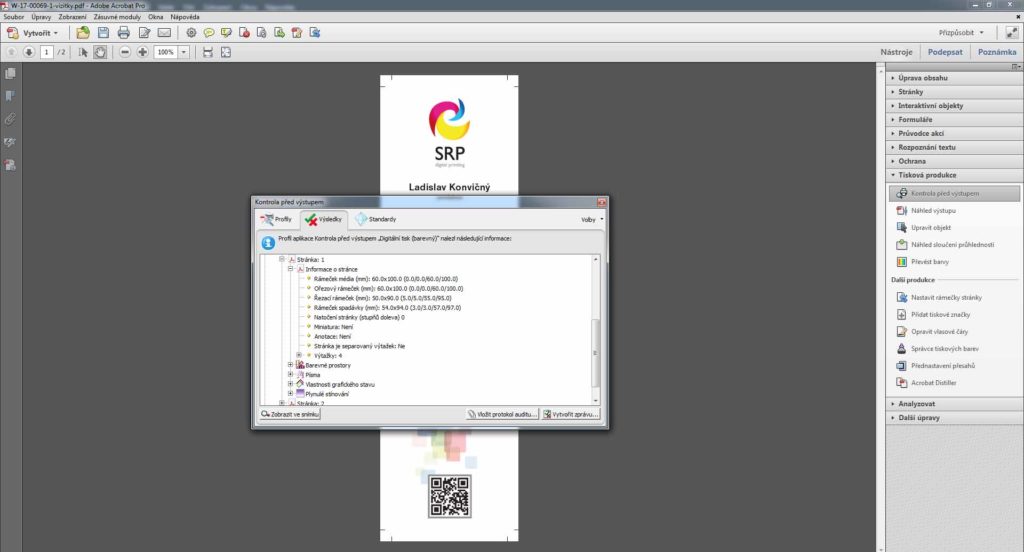
Task: Click the open file folder icon
Action: 83,33
